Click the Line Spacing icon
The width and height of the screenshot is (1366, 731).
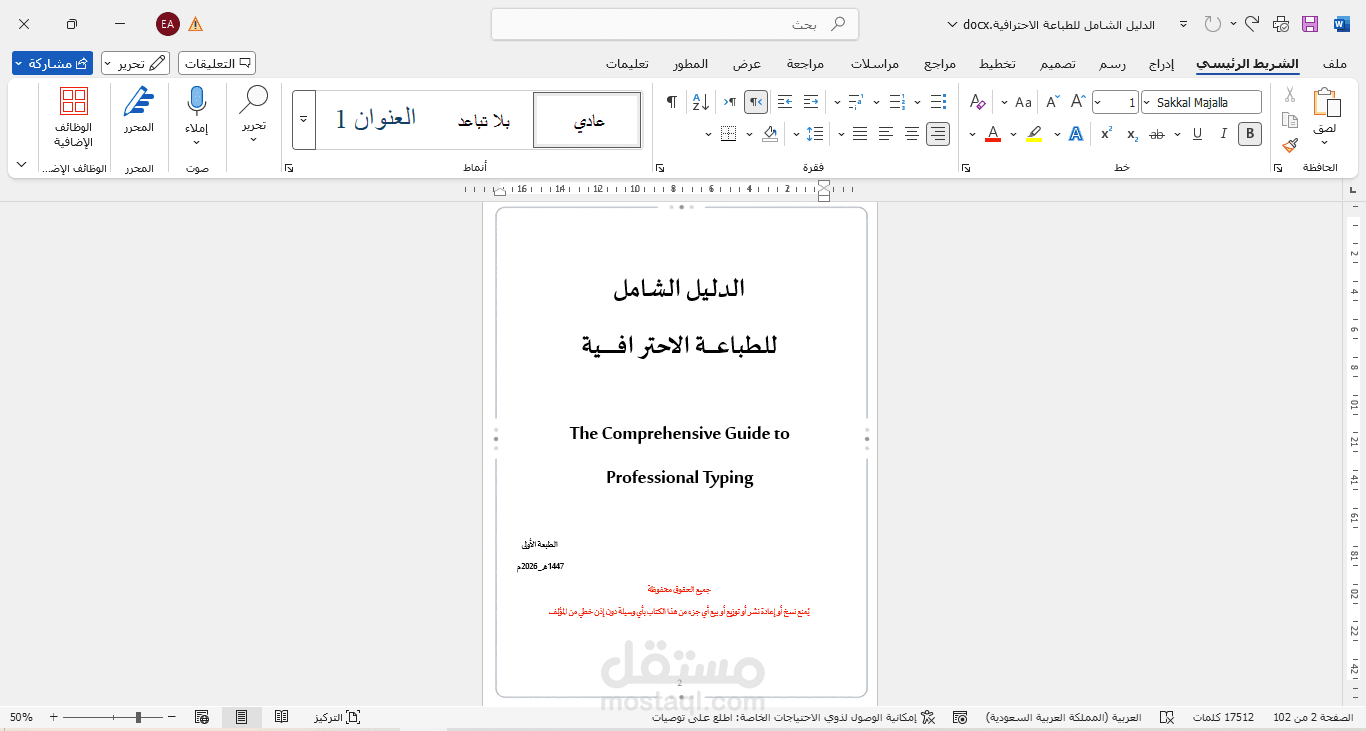pos(816,133)
